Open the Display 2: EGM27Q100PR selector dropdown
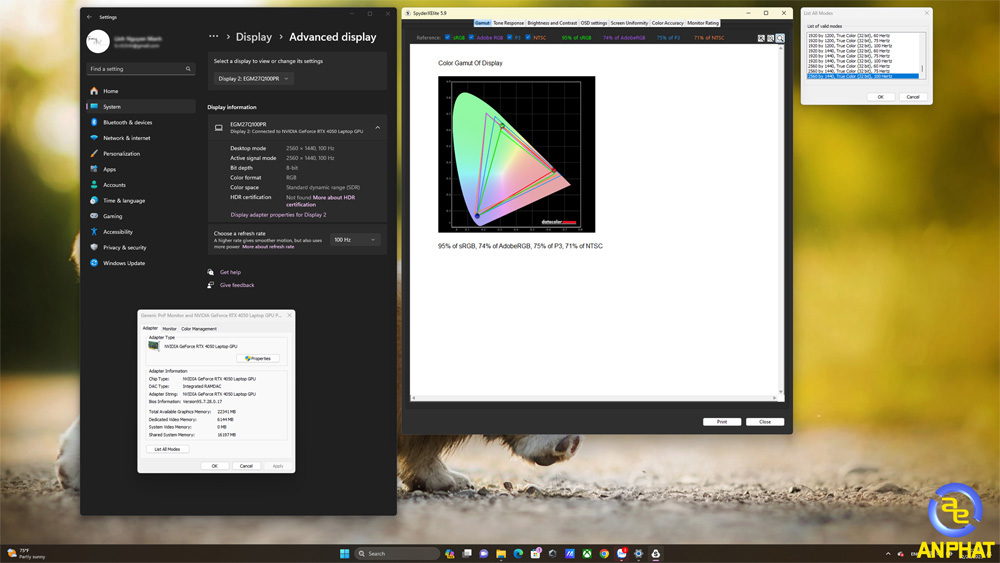This screenshot has height=563, width=1000. click(253, 78)
